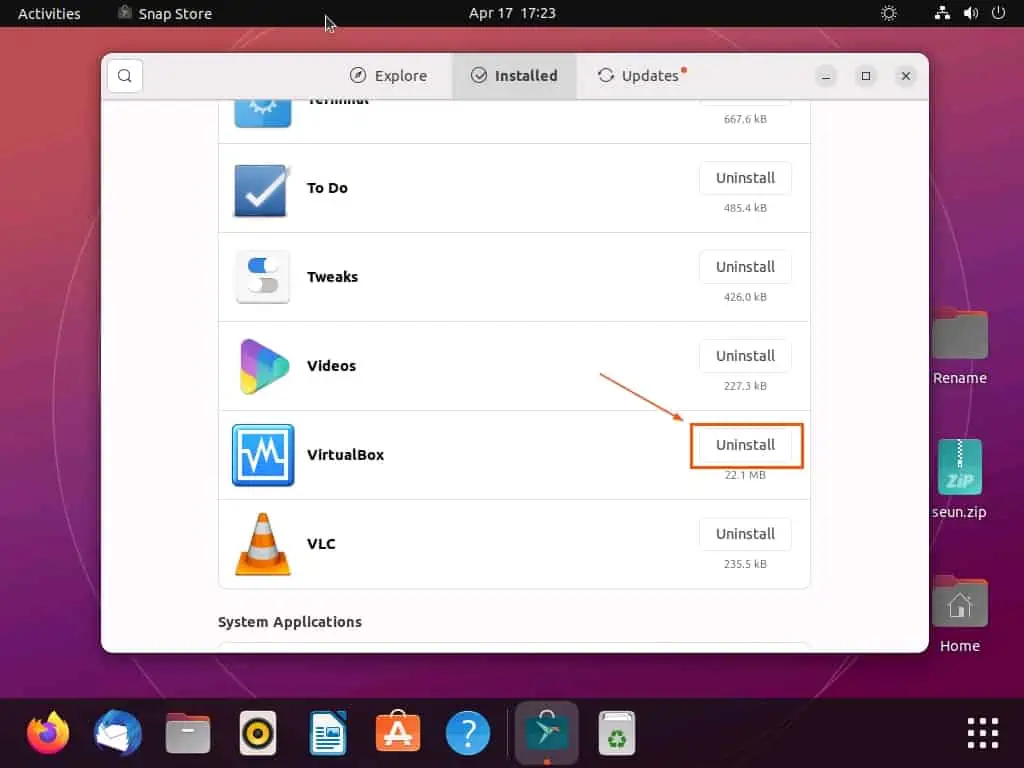Click the To Do checkmark icon

261,189
